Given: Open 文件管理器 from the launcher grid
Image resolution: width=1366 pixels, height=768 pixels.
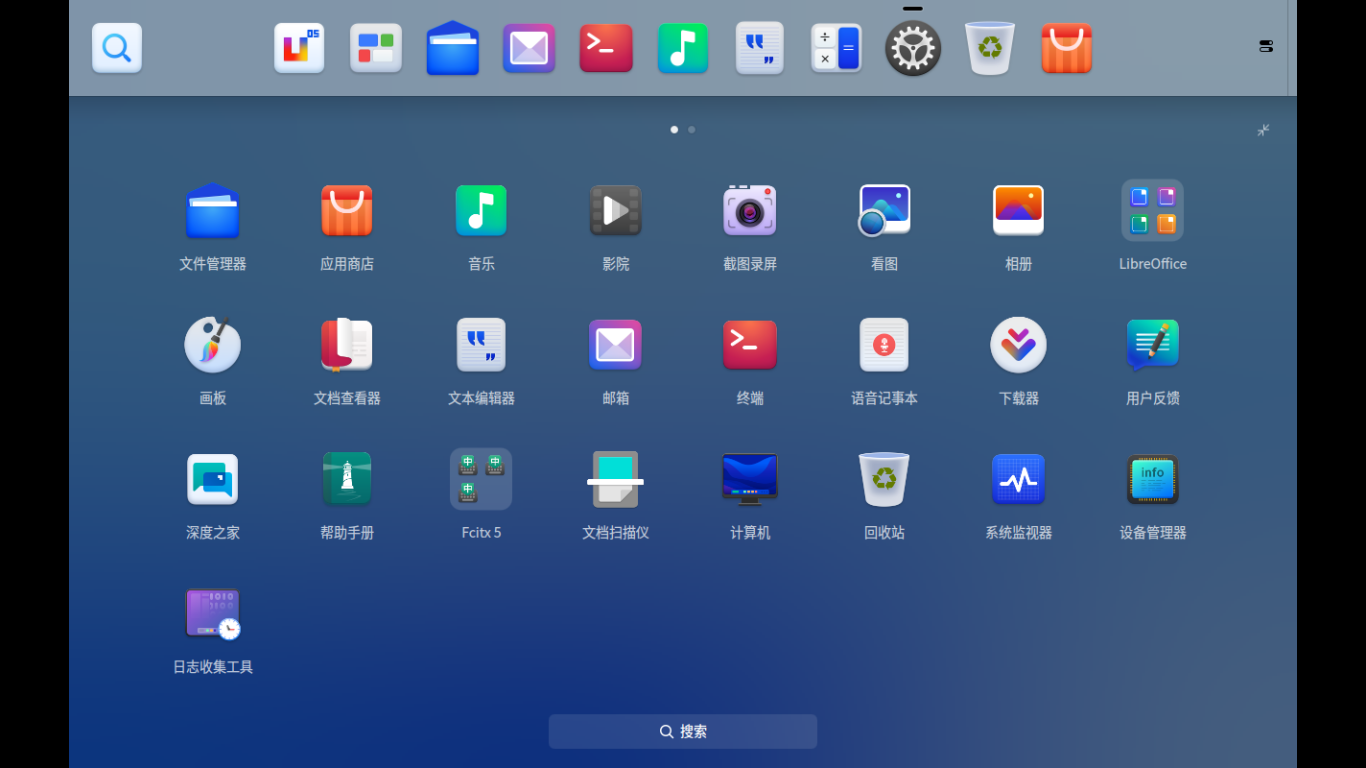Looking at the screenshot, I should point(213,211).
